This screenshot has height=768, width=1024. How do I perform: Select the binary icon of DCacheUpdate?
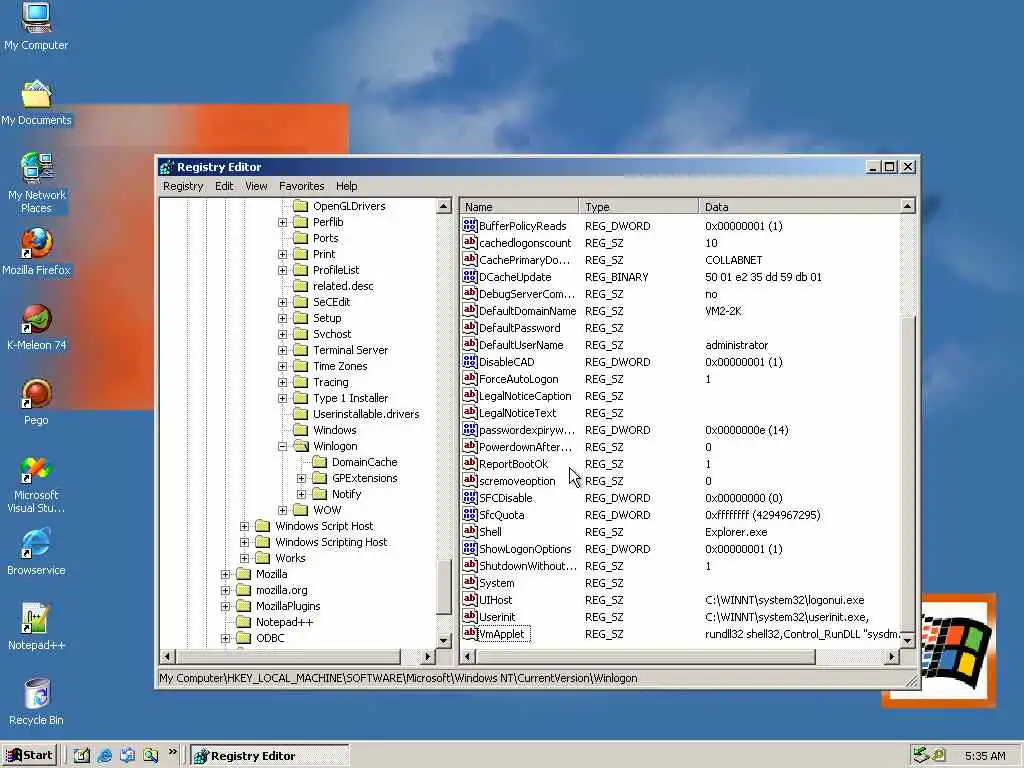[470, 276]
